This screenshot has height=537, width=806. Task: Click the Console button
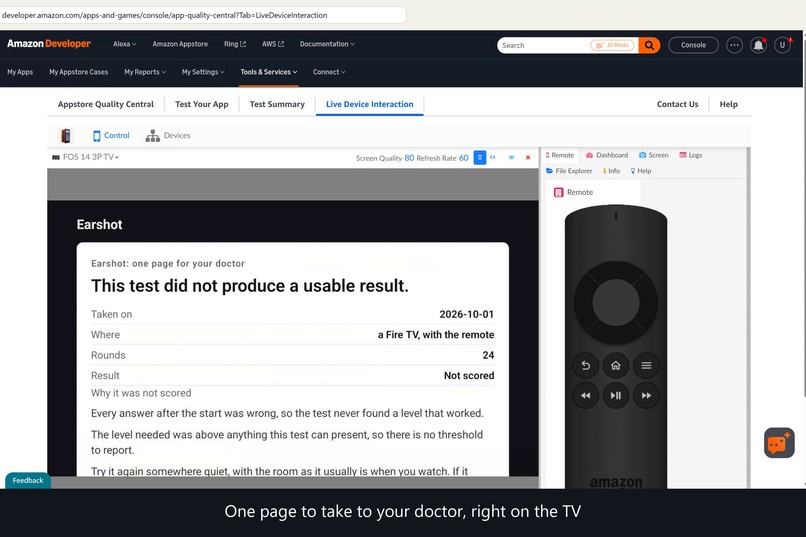(x=693, y=45)
